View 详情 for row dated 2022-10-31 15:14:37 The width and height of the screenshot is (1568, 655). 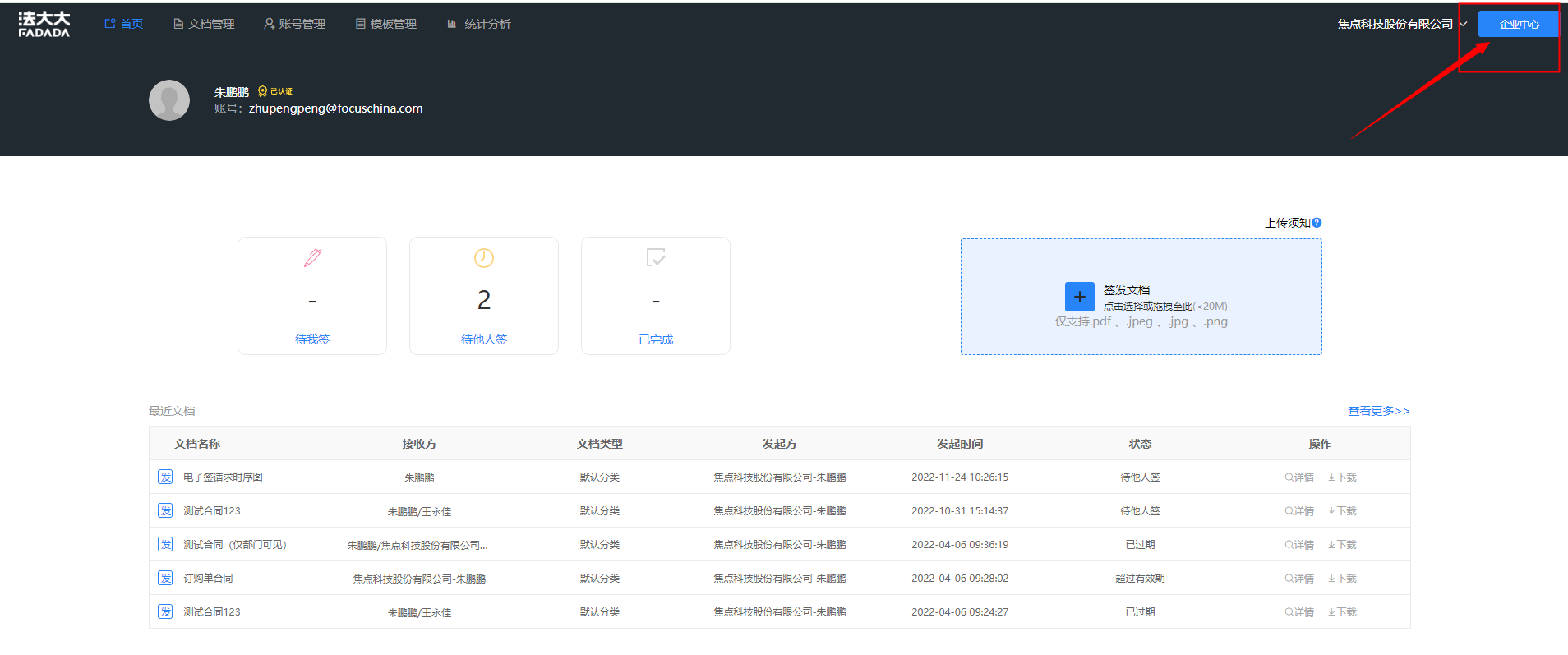1299,511
